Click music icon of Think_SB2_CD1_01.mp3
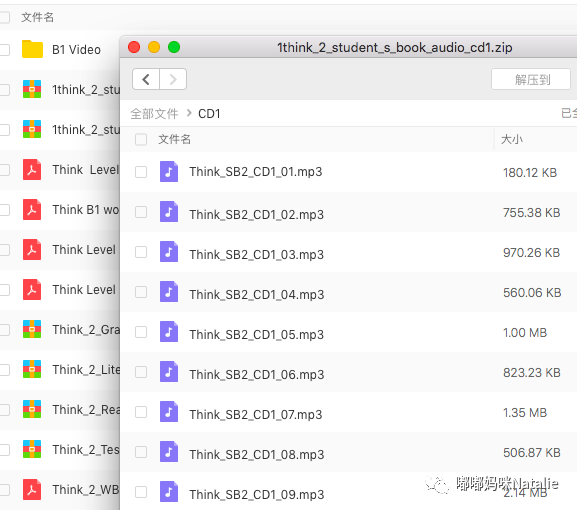Screen dimensions: 577x510 tap(169, 171)
